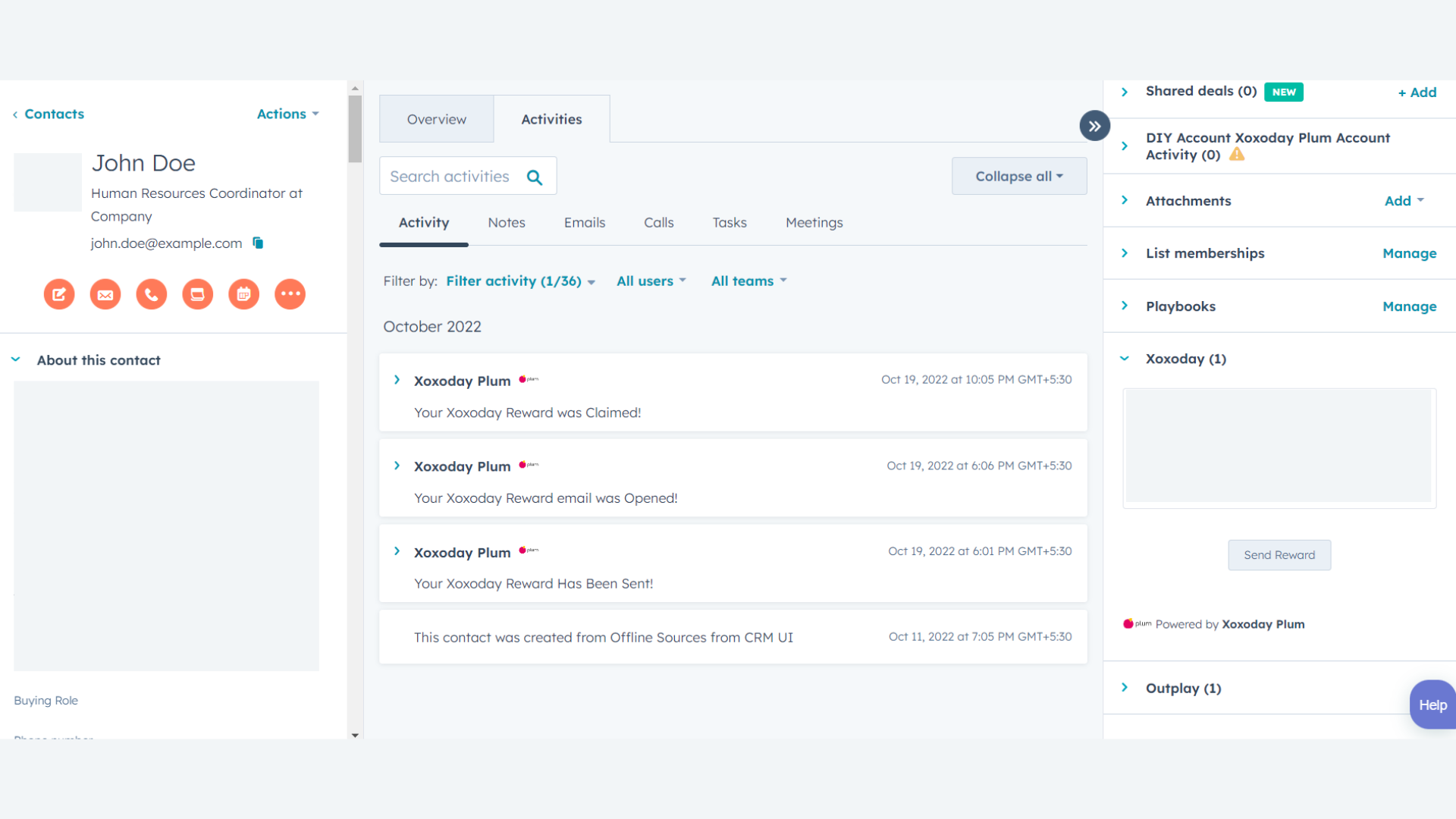Collapse the right sidebar with the double-arrow toggle
This screenshot has width=1456, height=819.
point(1094,125)
